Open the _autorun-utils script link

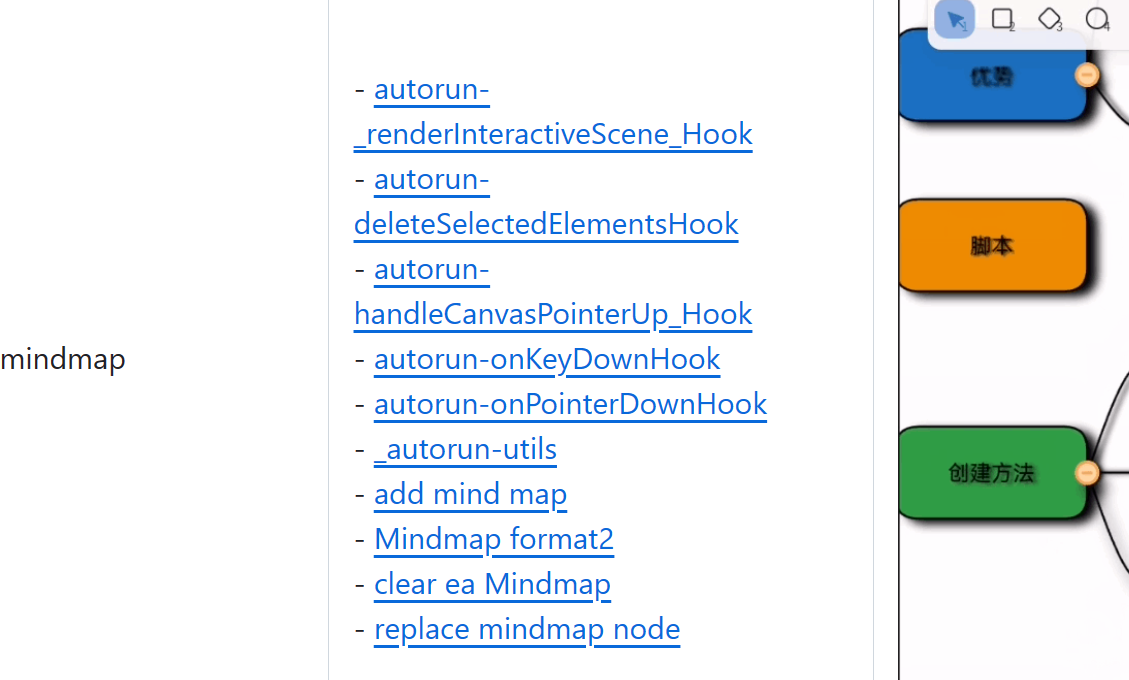pos(466,449)
